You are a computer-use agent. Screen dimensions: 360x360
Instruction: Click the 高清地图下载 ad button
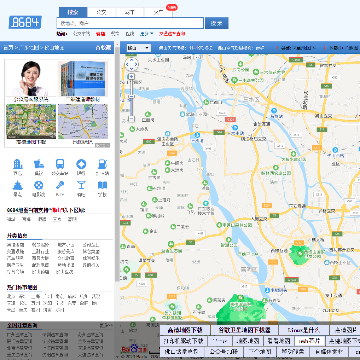[185, 330]
